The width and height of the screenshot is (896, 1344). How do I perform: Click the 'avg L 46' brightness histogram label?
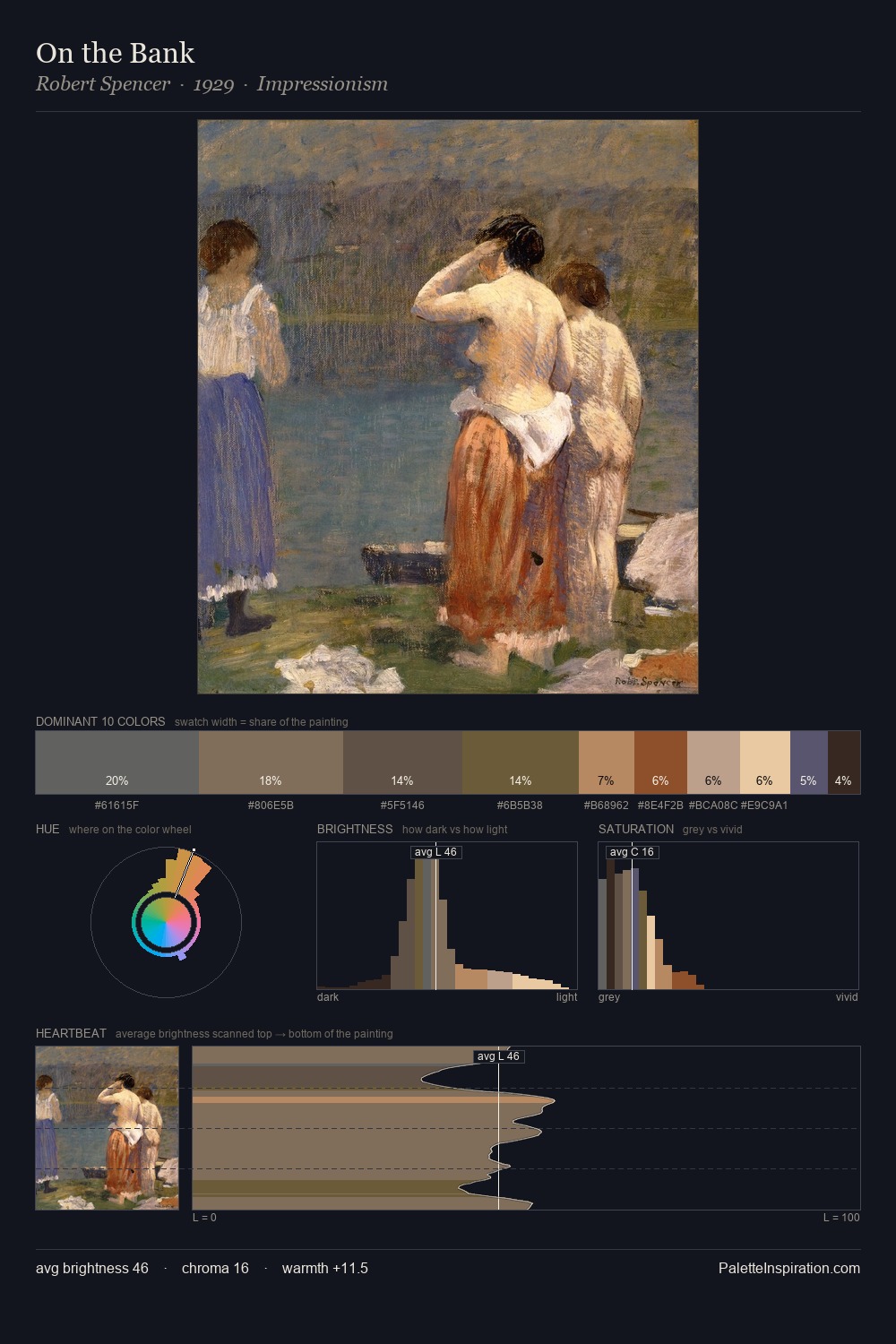(435, 852)
